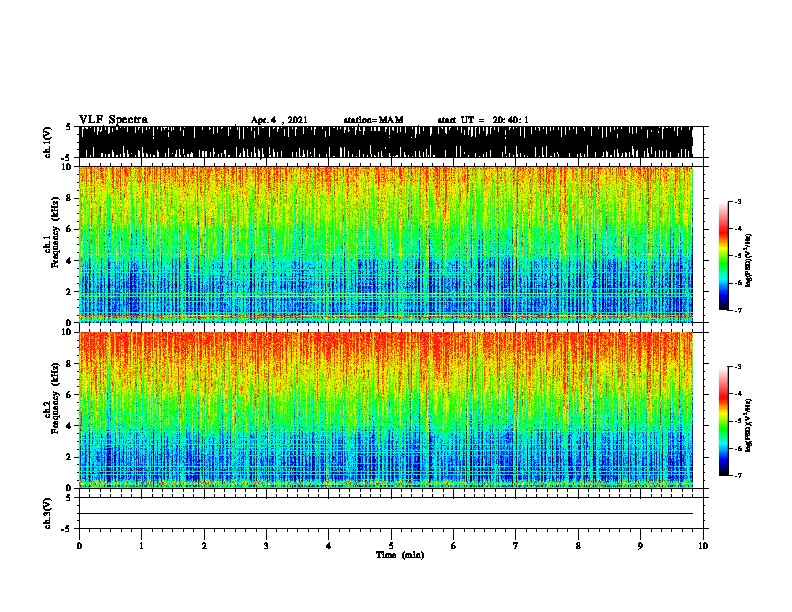
Task: Click the ch.1 color bar "-3" label
Action: tap(738, 202)
